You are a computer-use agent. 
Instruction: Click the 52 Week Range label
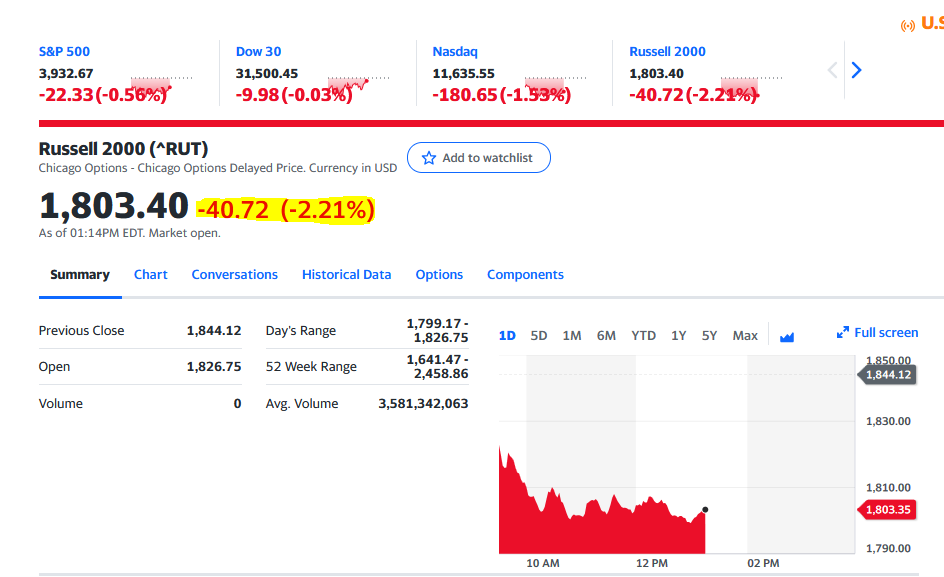311,367
